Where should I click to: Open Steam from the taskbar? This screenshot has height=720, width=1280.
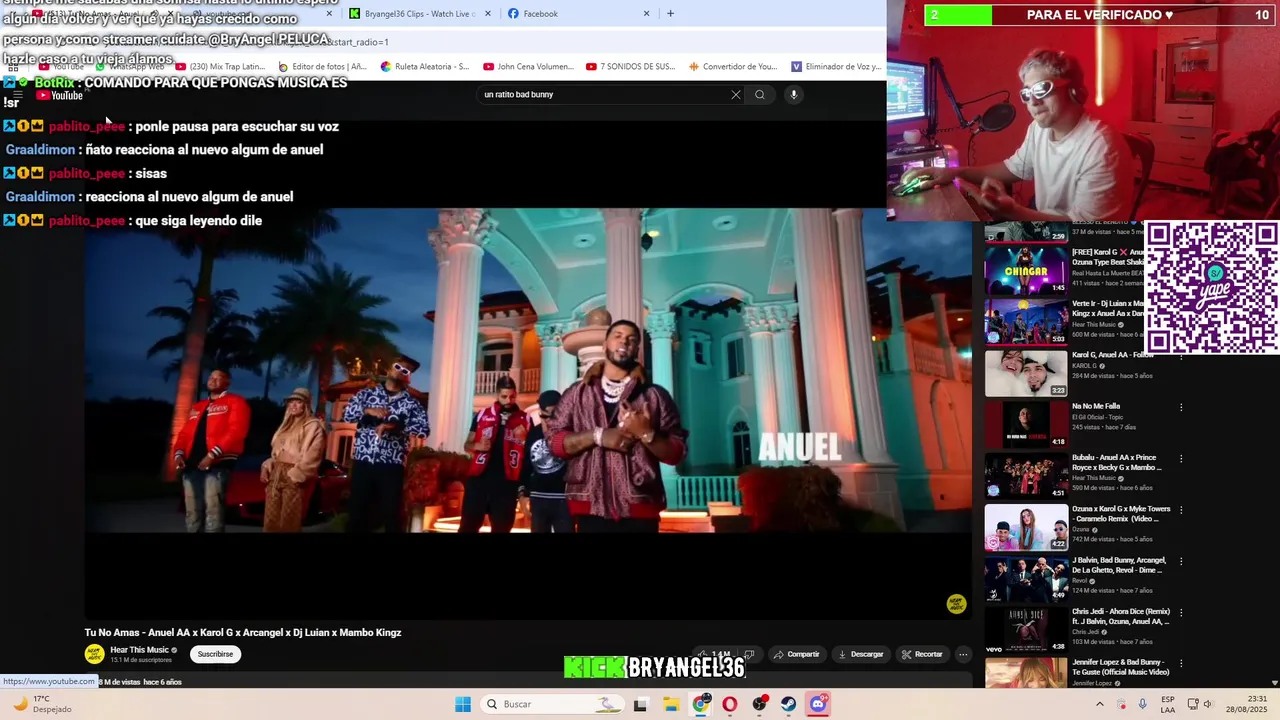(x=789, y=704)
